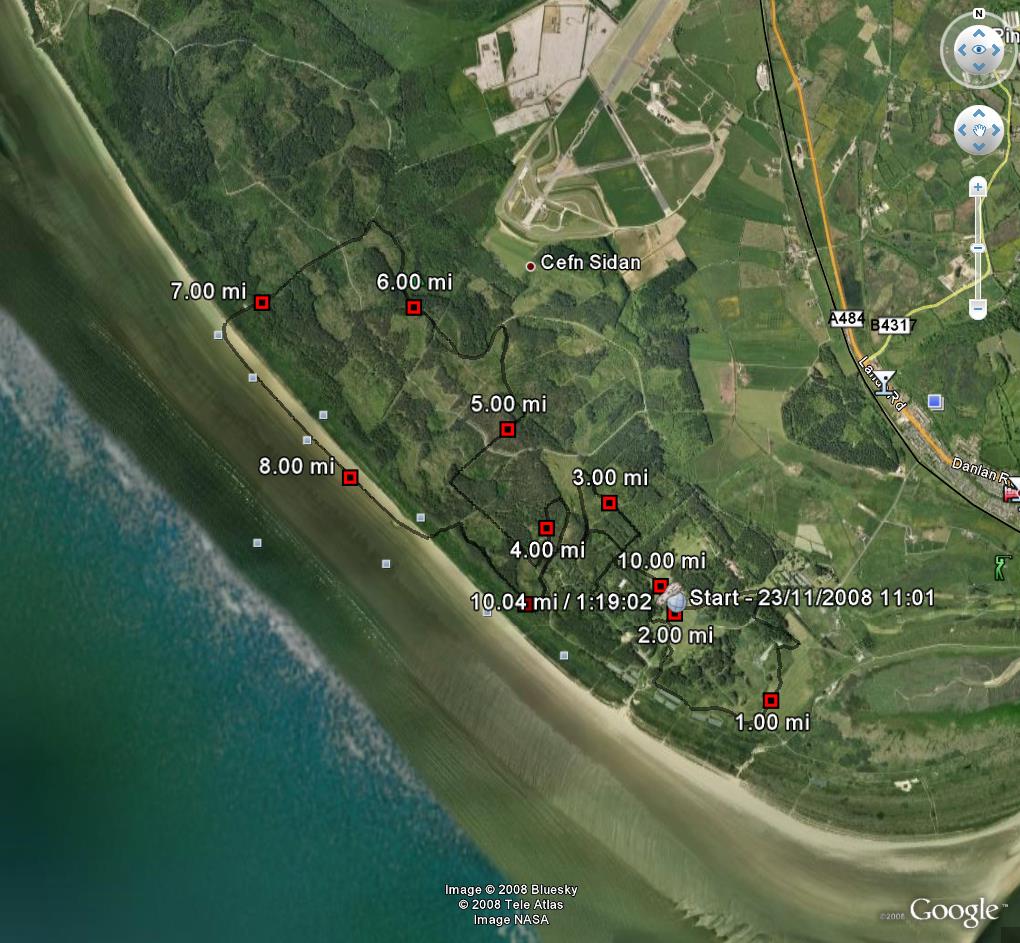Click the N north indicator on the compass ring
Image resolution: width=1020 pixels, height=943 pixels.
[979, 14]
